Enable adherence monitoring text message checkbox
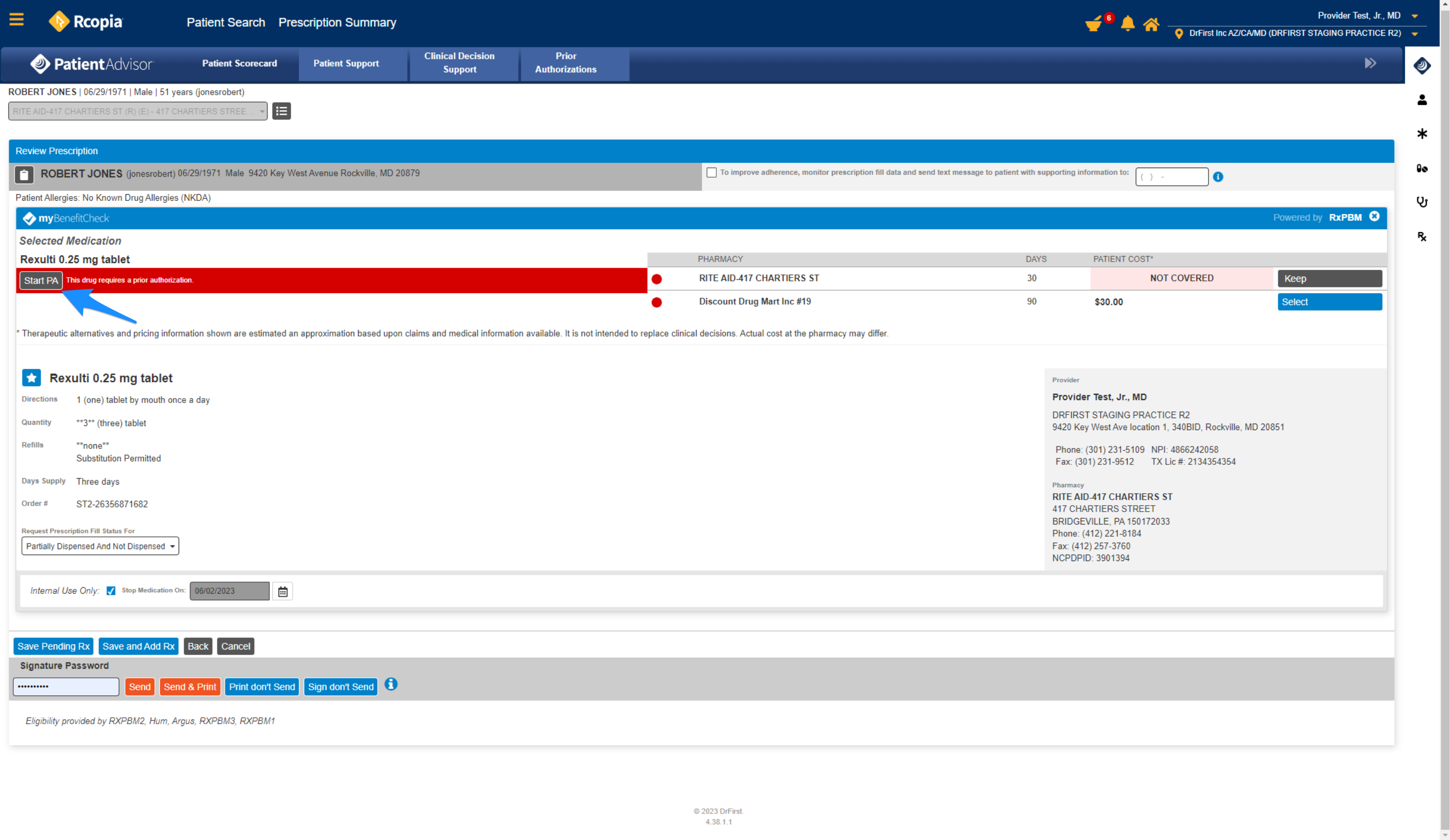 pos(712,173)
